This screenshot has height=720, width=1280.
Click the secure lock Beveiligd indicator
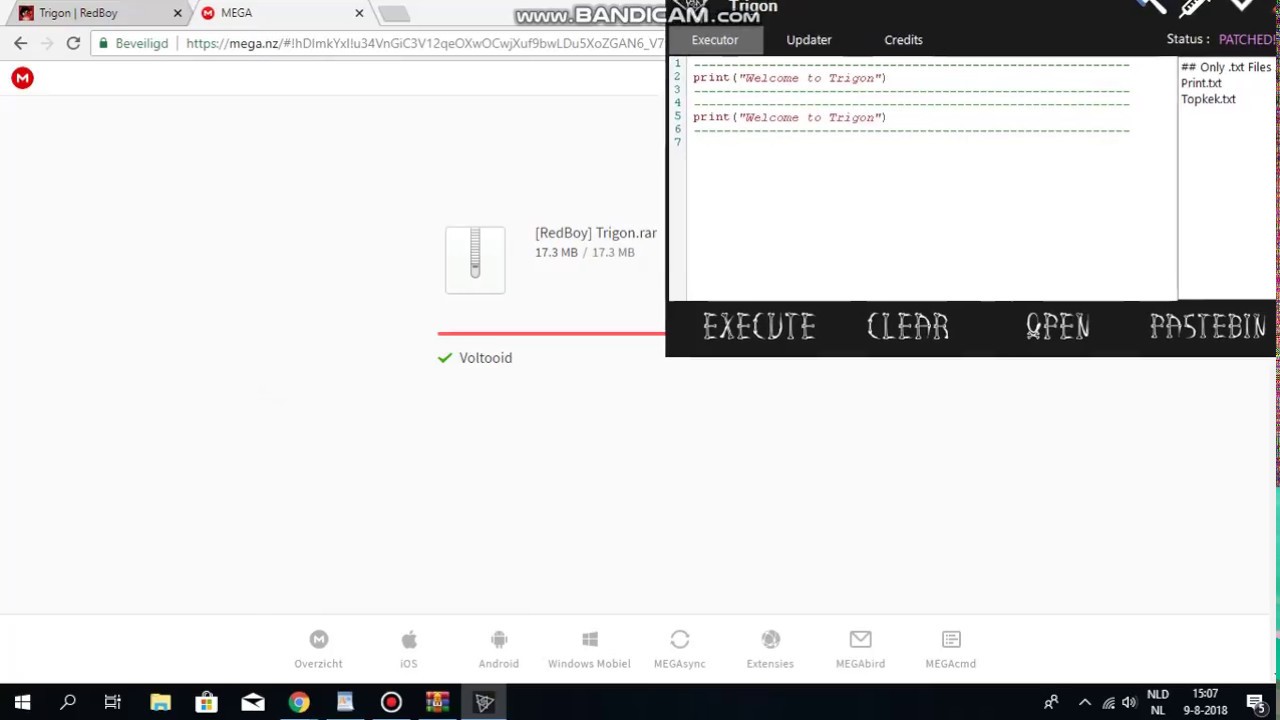(x=133, y=44)
